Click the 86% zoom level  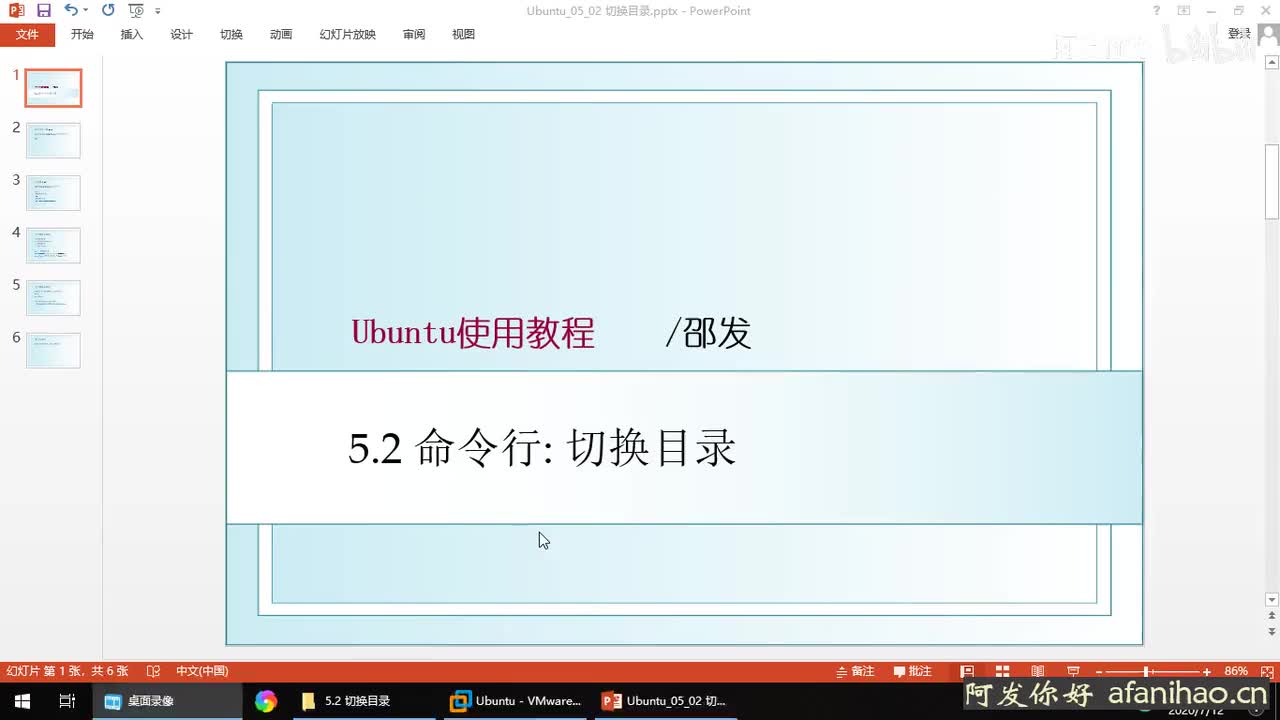(x=1236, y=671)
